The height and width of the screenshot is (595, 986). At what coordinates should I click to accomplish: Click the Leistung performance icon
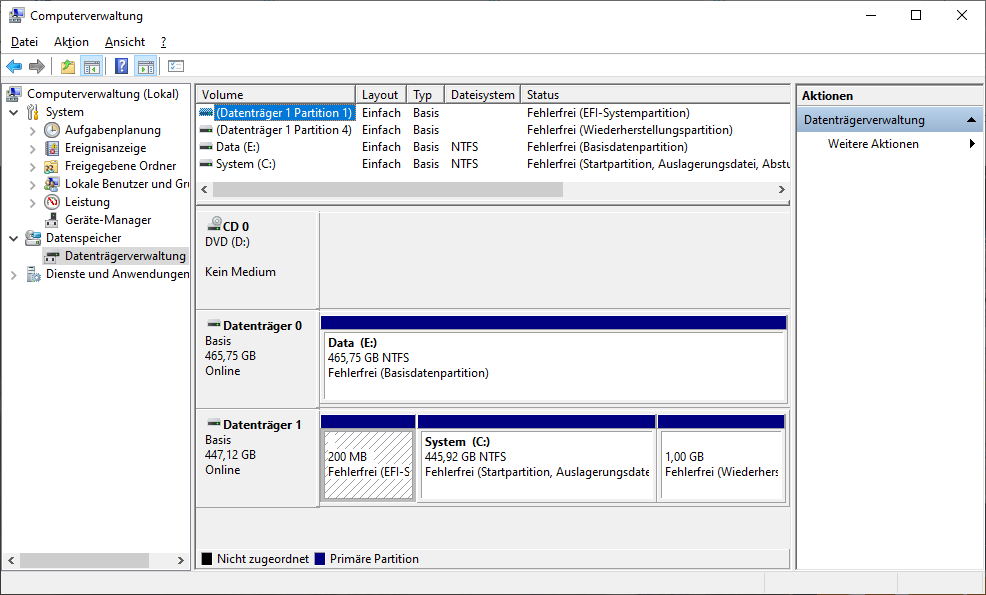coord(52,202)
